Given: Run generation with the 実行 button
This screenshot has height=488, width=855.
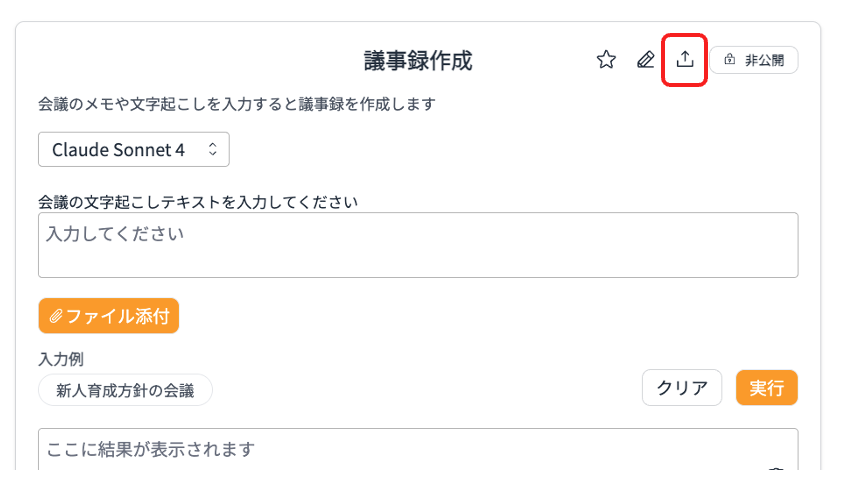Looking at the screenshot, I should (x=767, y=388).
